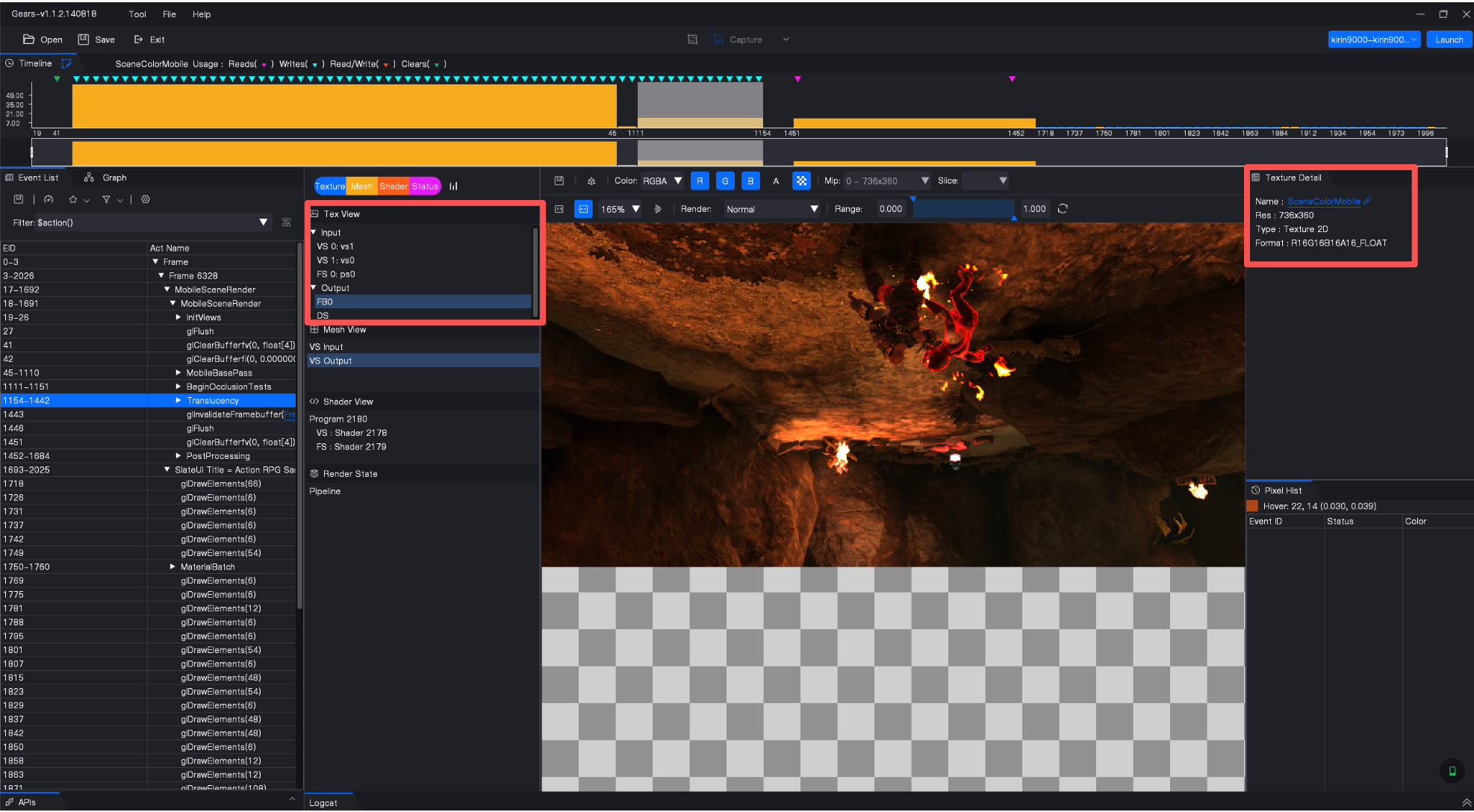Click the green timeline marker near event 41
The height and width of the screenshot is (812, 1474).
57,78
